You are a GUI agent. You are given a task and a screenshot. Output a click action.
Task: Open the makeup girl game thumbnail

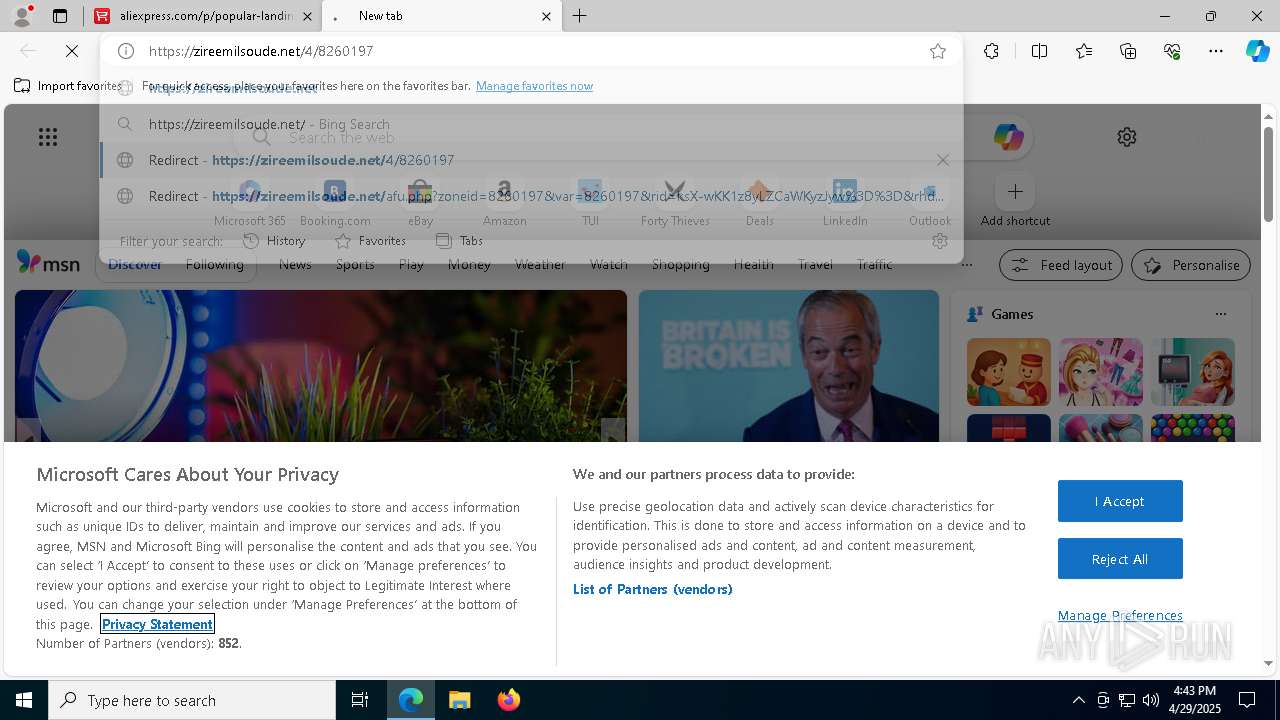click(x=1101, y=372)
